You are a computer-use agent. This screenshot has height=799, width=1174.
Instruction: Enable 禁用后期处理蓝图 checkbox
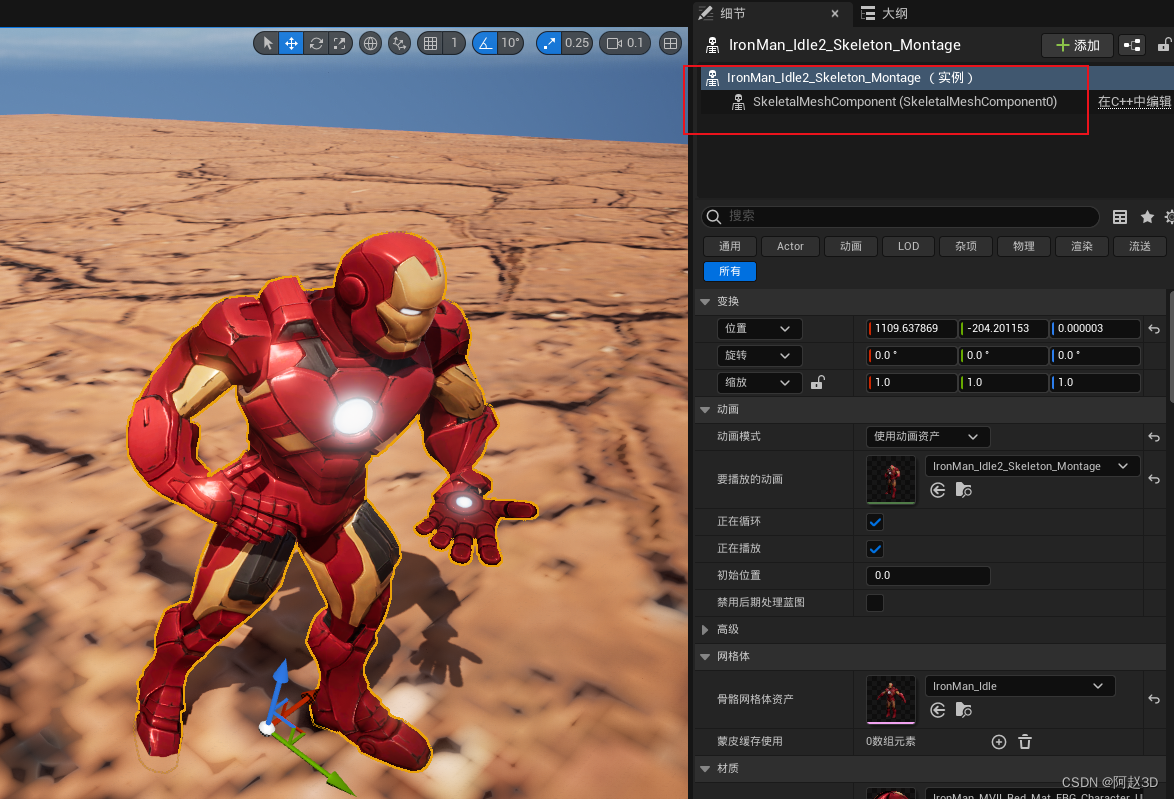(x=875, y=603)
